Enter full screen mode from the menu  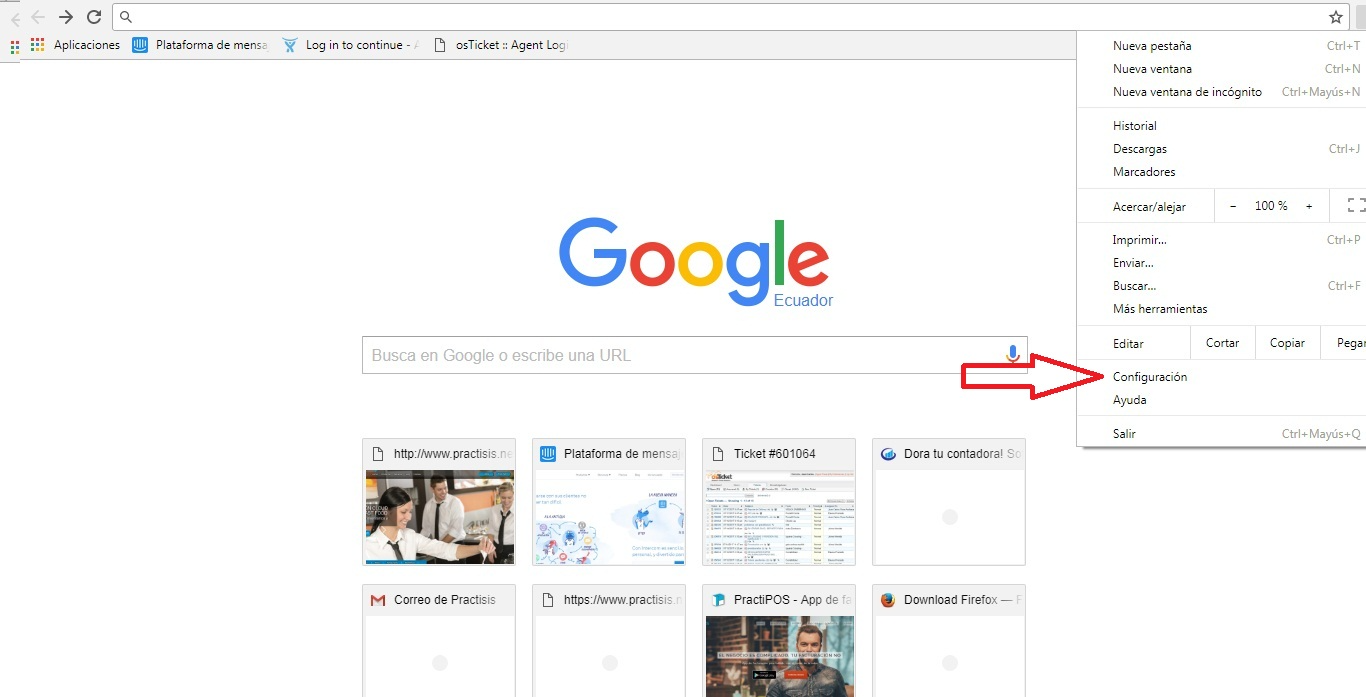(x=1356, y=206)
